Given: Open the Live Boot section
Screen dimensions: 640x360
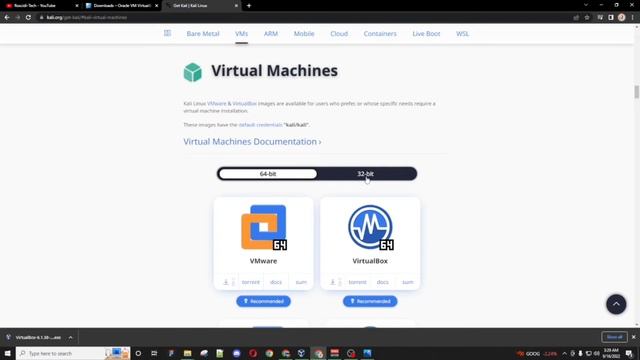Looking at the screenshot, I should [426, 34].
